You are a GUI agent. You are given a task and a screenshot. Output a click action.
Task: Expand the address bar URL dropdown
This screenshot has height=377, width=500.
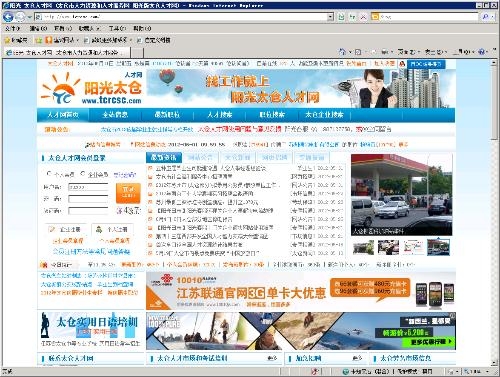330,17
